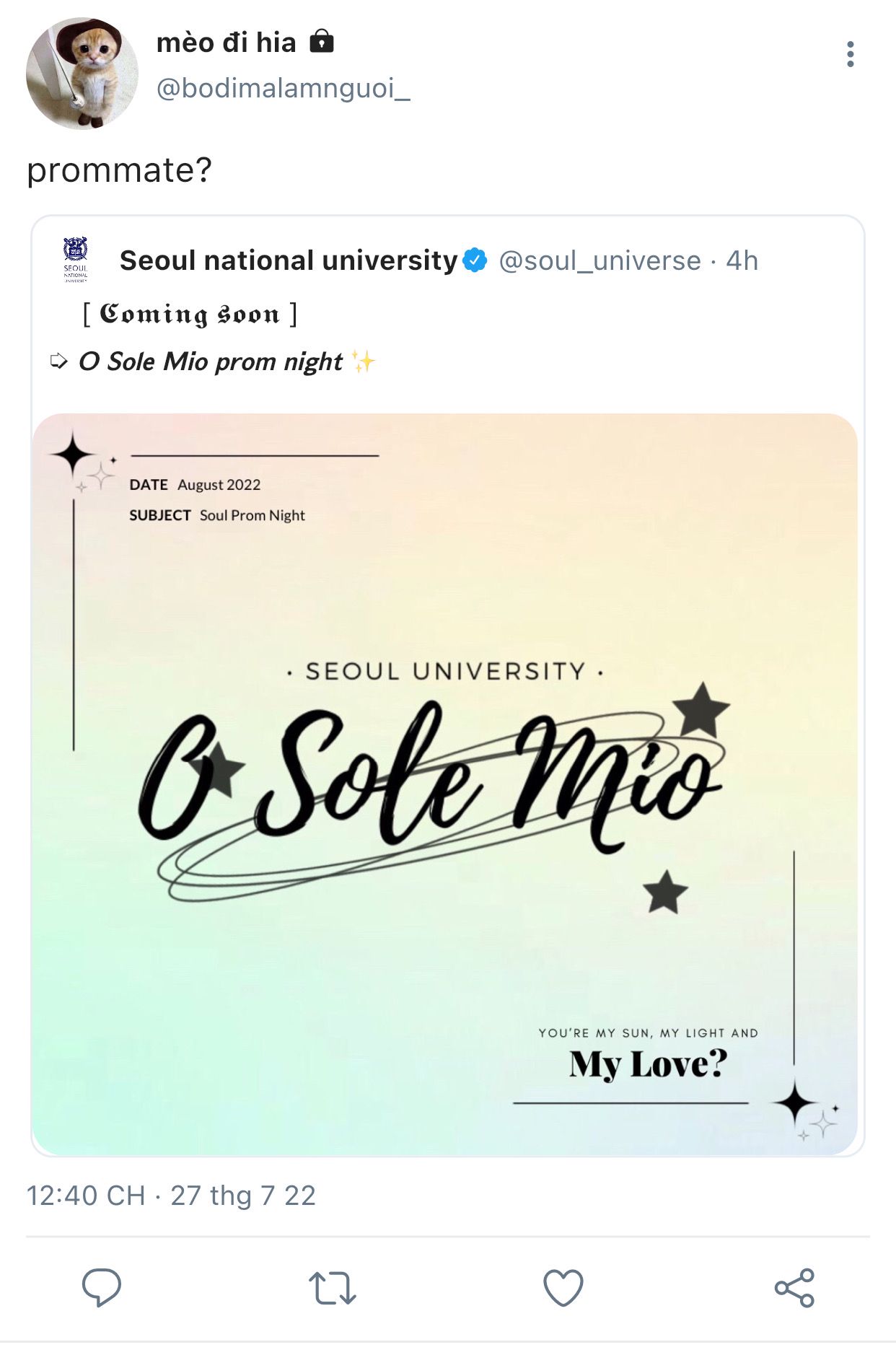Tap the reply speech bubble icon
Viewport: 896px width, 1355px height.
click(x=102, y=1287)
